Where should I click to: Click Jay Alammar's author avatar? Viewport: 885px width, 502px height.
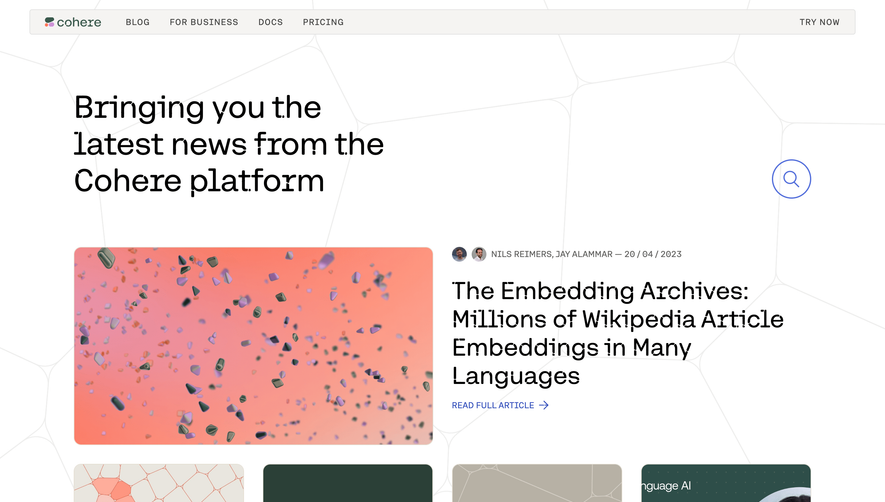(x=479, y=254)
